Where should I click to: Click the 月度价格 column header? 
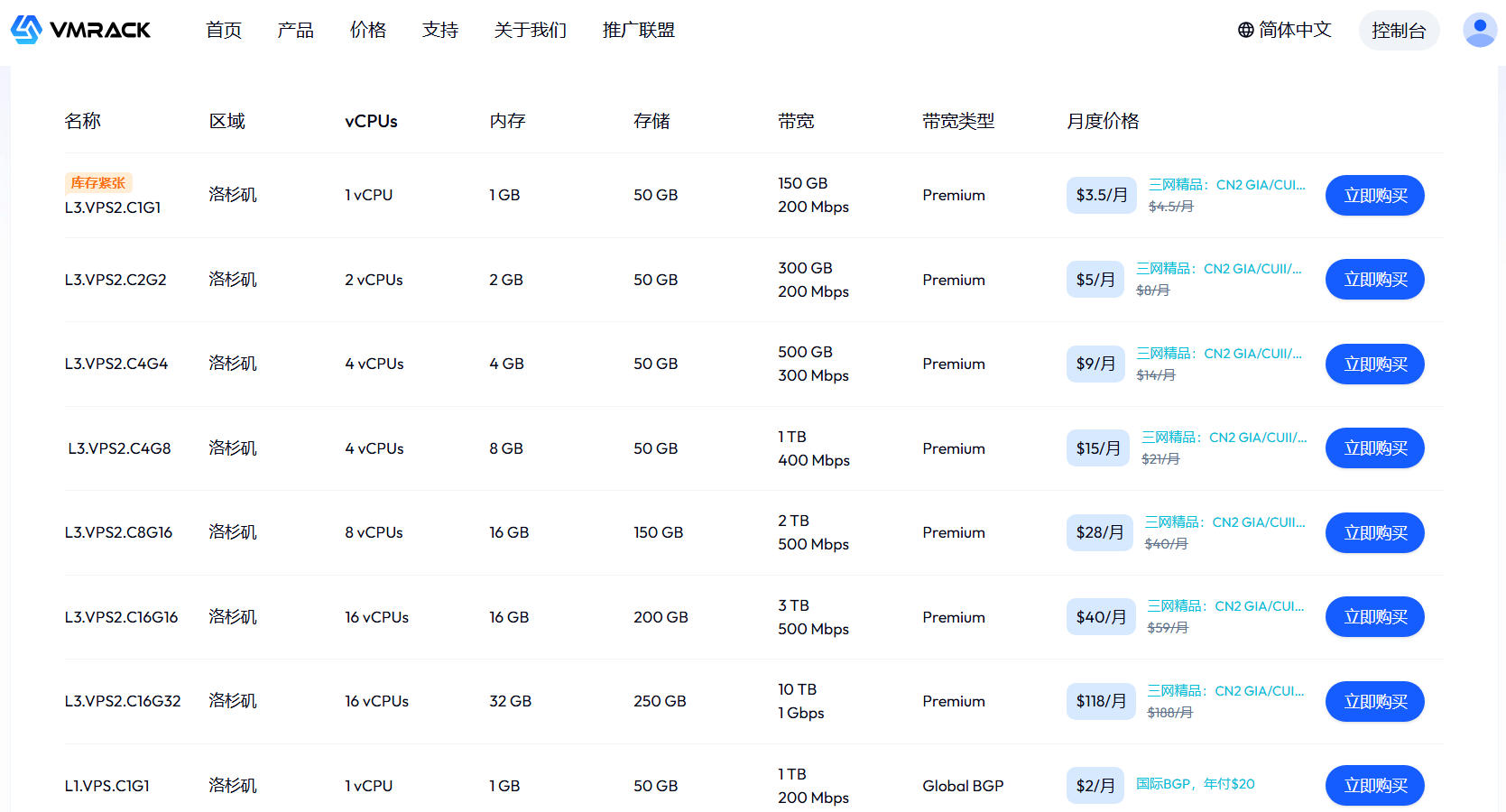point(1103,121)
